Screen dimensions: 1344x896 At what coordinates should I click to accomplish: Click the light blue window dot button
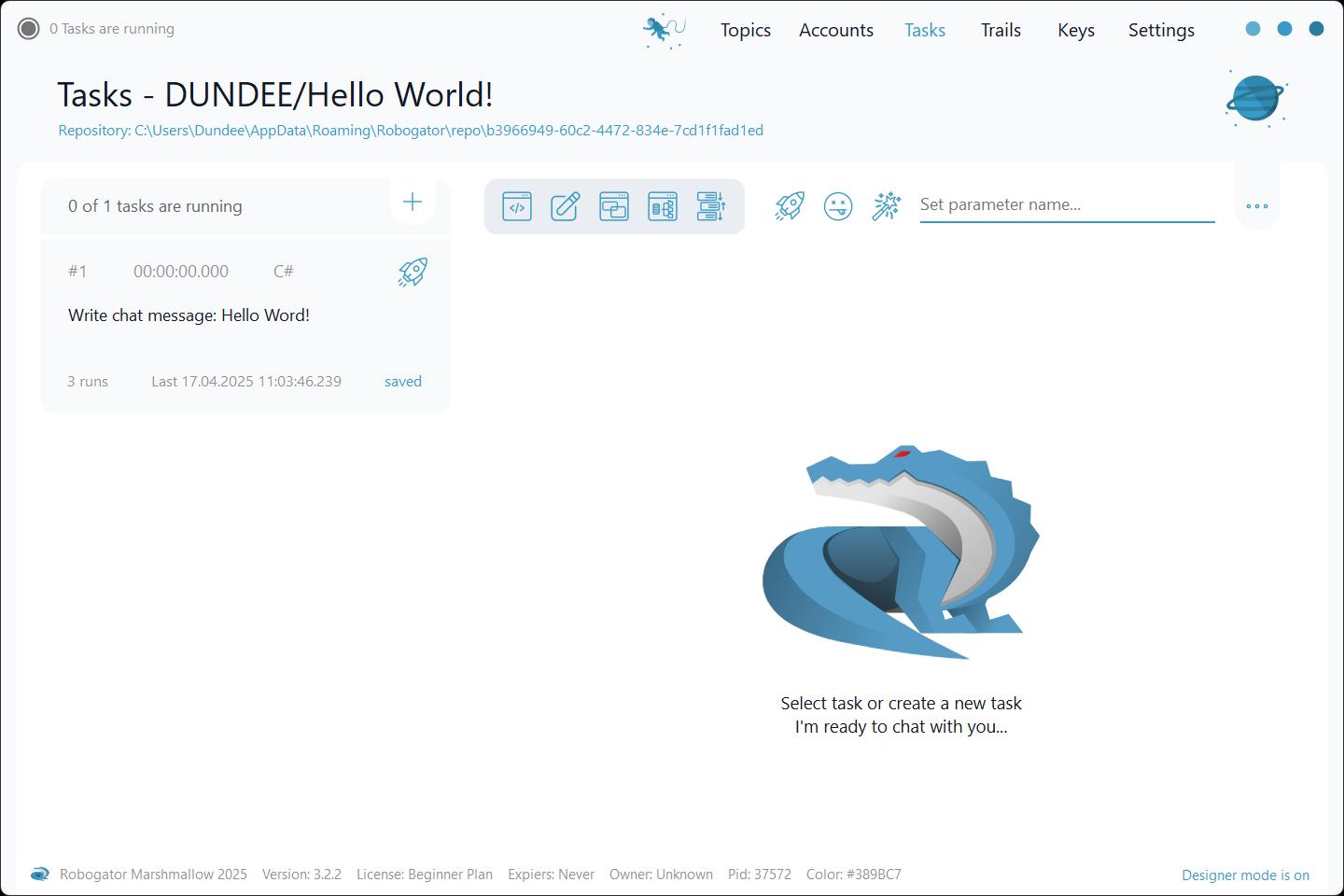click(1253, 29)
